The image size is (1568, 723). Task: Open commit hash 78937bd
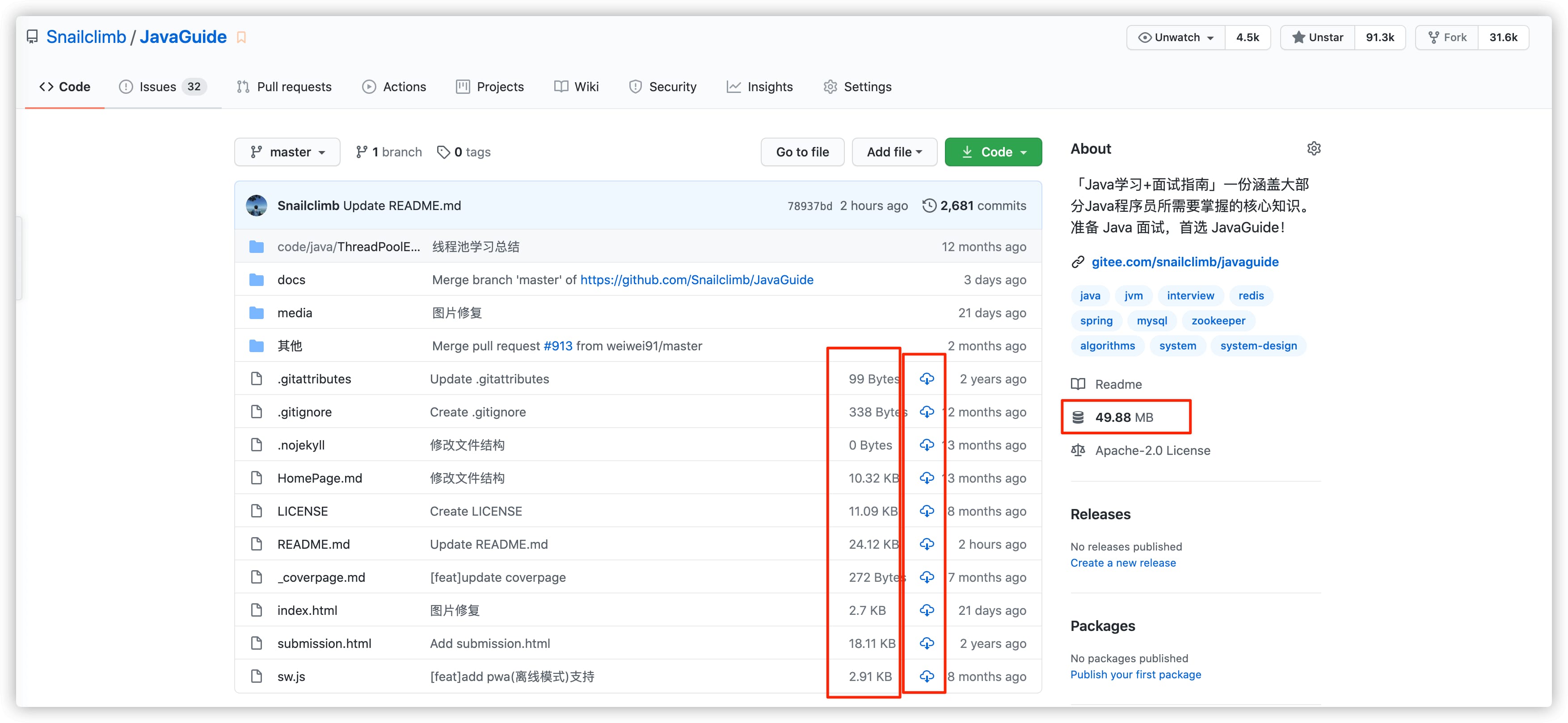pos(809,206)
